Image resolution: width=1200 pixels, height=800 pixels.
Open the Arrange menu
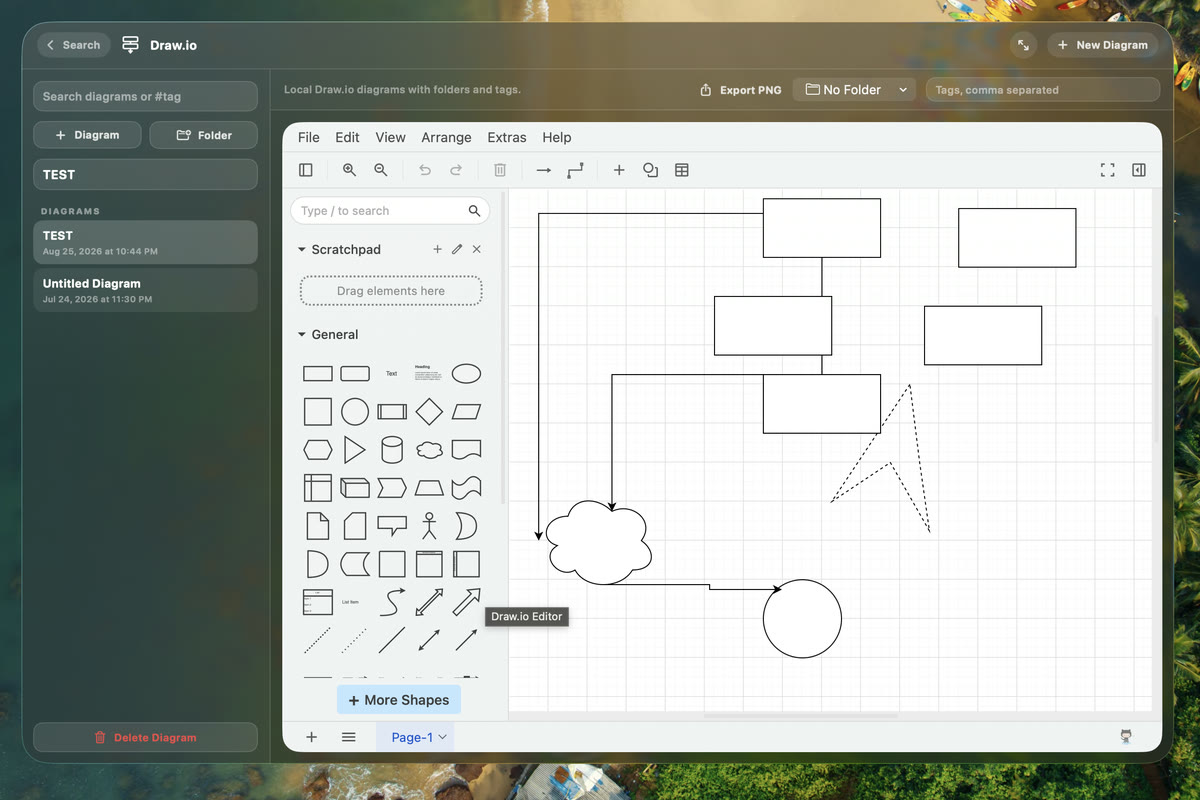click(x=446, y=138)
